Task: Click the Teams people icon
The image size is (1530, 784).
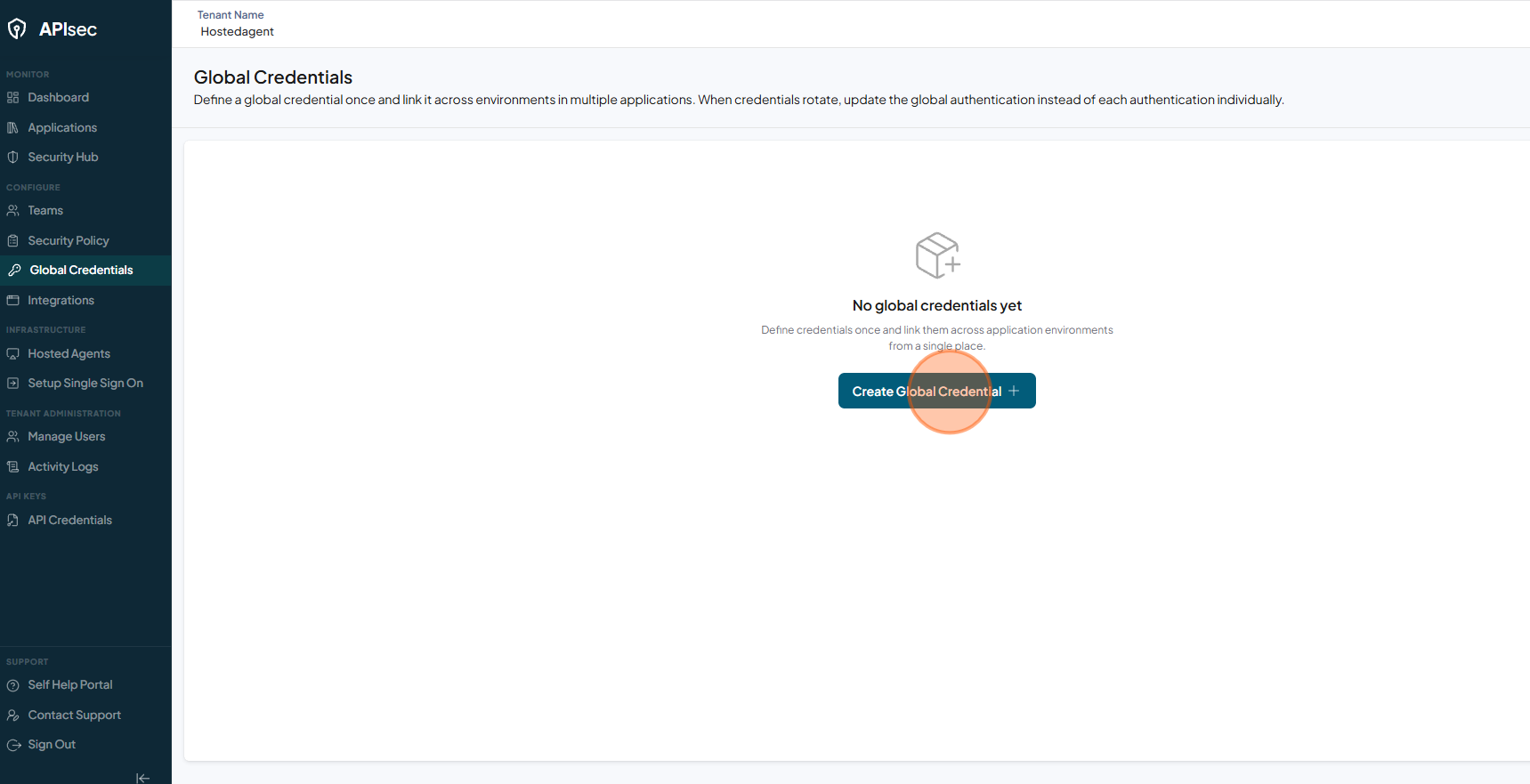Action: pyautogui.click(x=13, y=211)
